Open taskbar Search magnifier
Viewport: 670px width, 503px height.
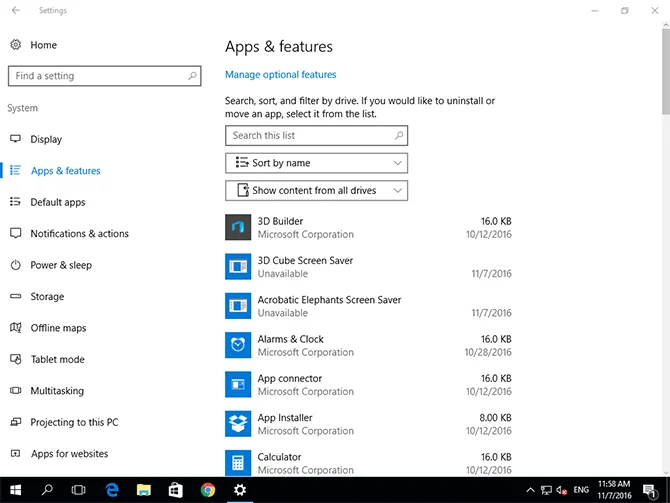click(47, 490)
